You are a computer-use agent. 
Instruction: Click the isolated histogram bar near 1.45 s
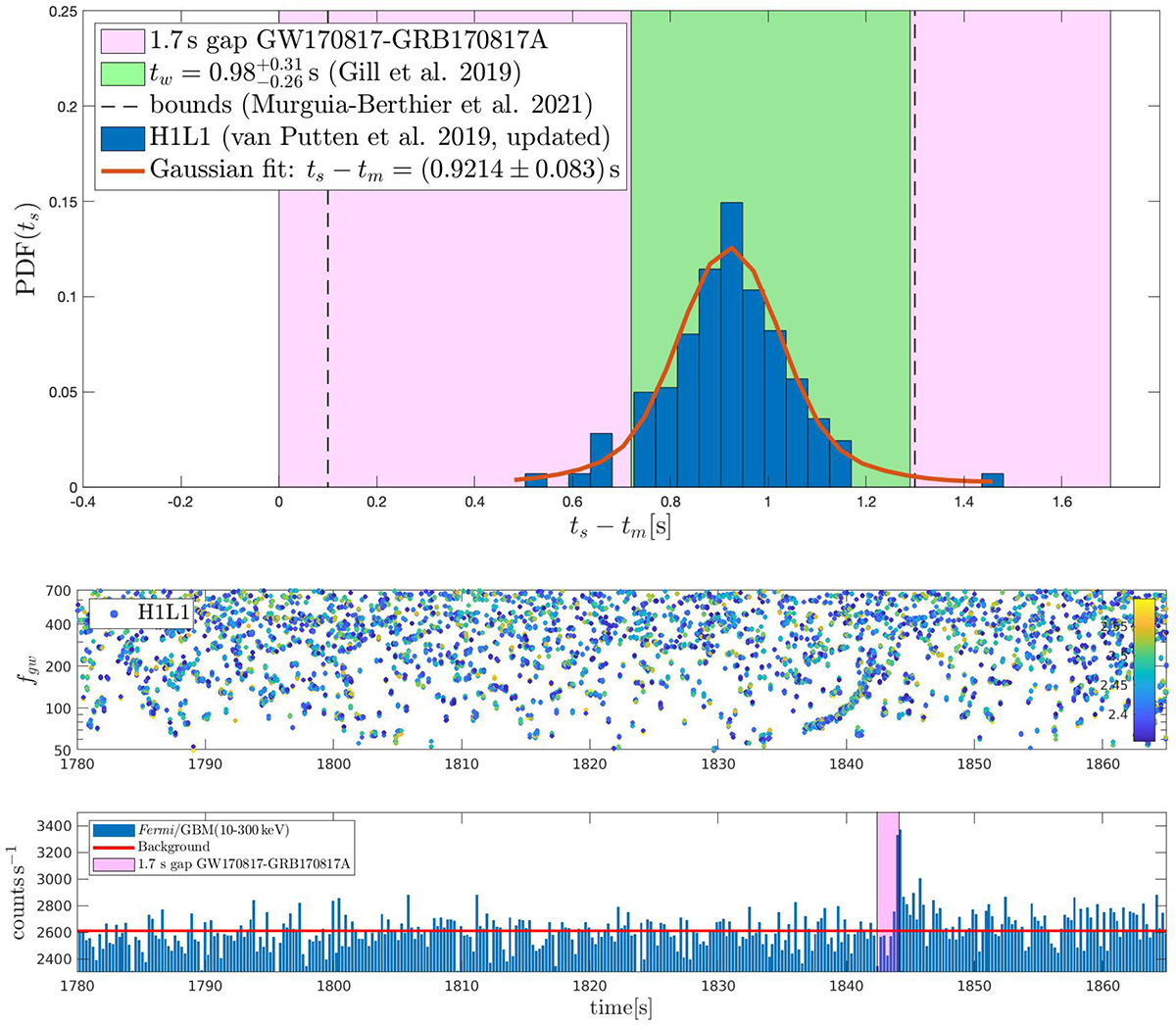point(992,480)
